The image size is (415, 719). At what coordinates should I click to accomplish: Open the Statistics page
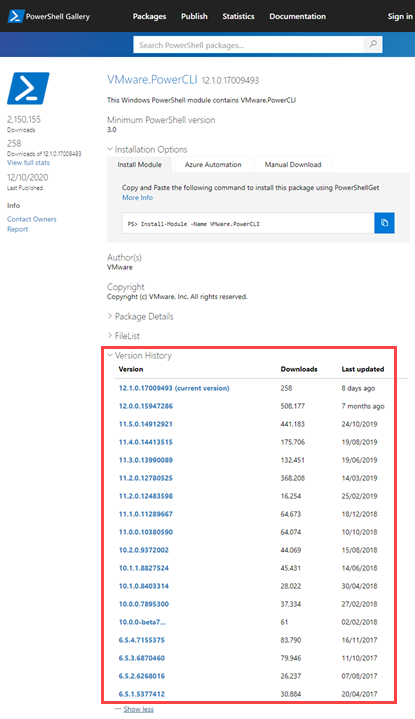[238, 16]
